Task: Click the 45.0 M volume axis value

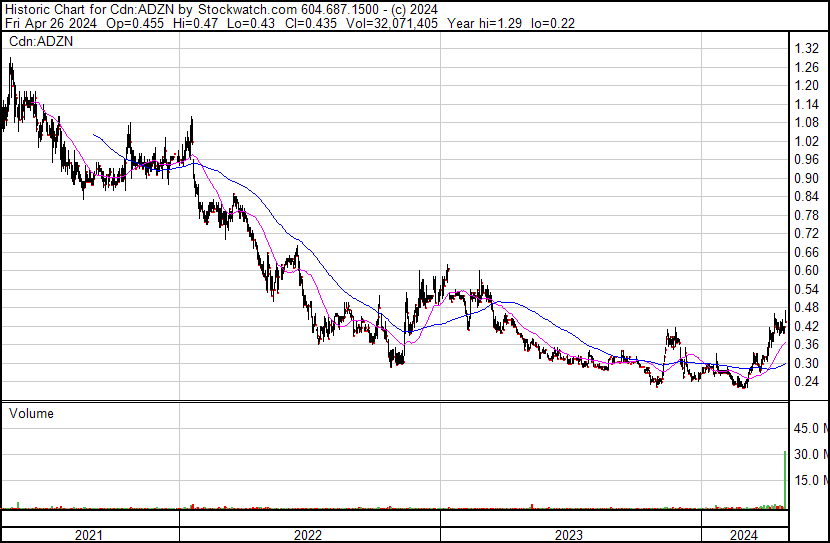Action: (811, 428)
